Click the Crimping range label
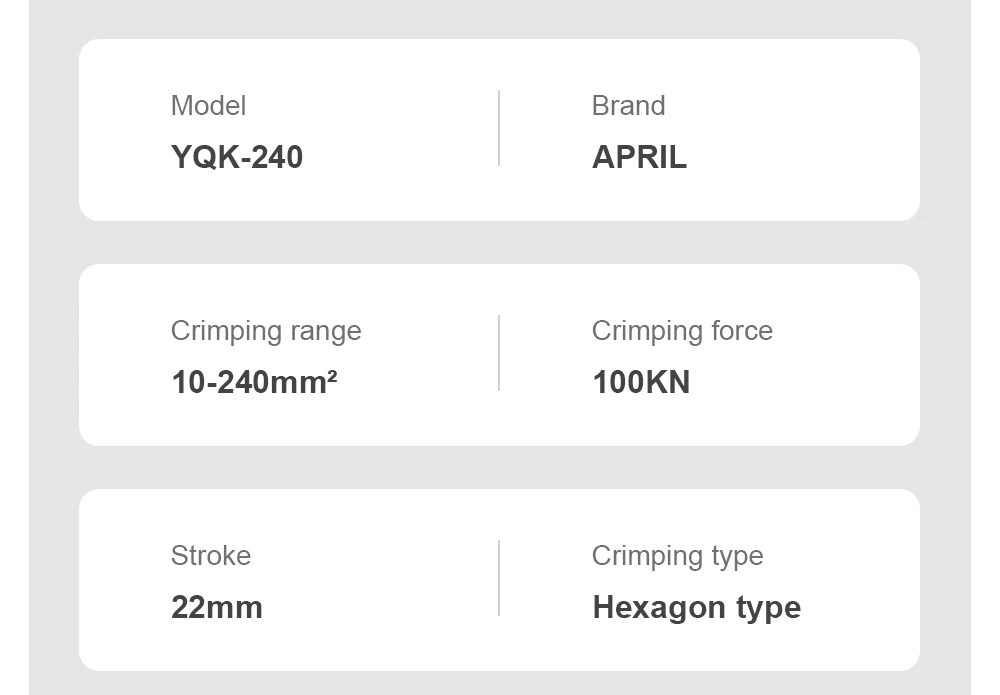Viewport: 1000px width, 695px height. coord(266,331)
